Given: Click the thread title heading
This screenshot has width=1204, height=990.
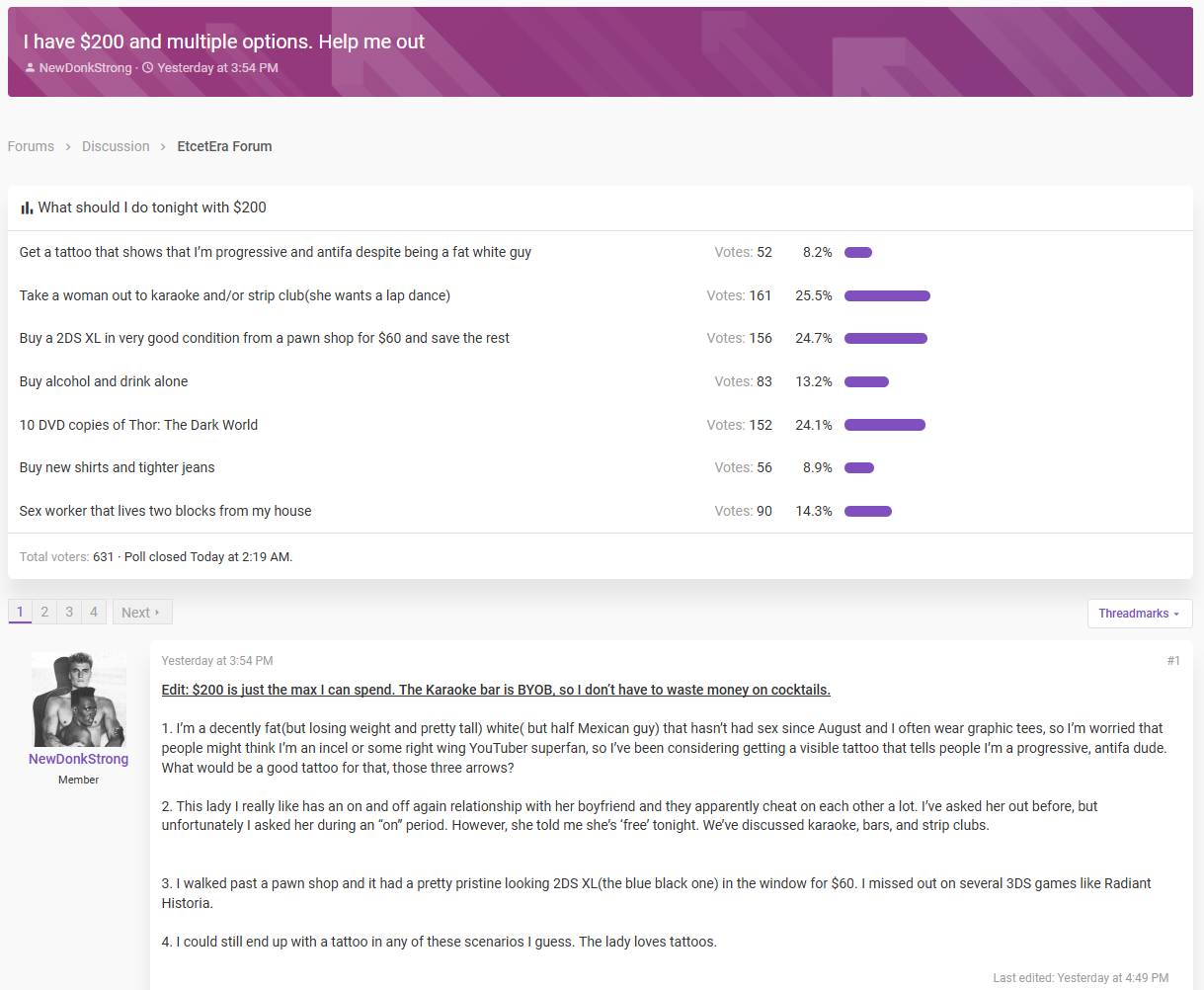Looking at the screenshot, I should 224,41.
